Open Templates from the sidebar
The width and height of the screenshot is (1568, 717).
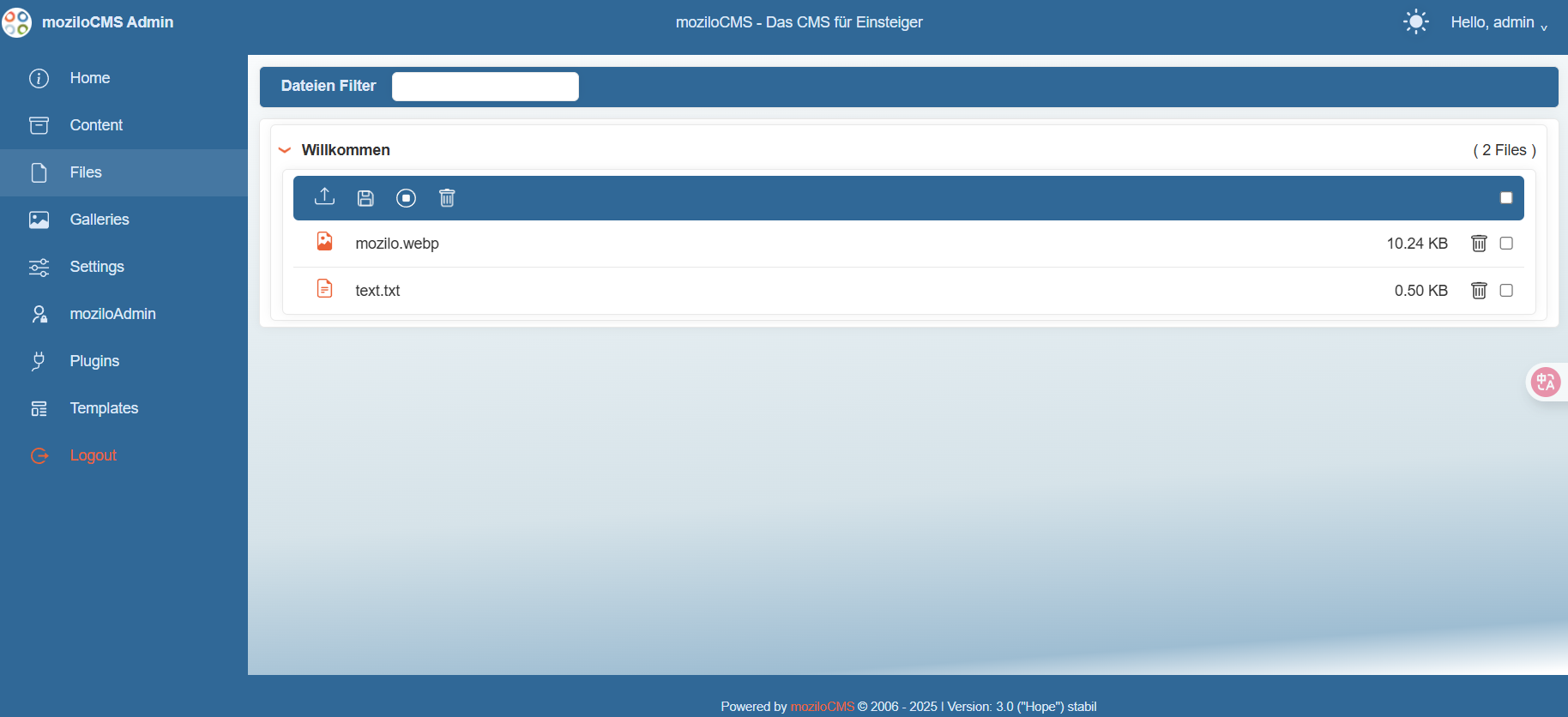104,408
